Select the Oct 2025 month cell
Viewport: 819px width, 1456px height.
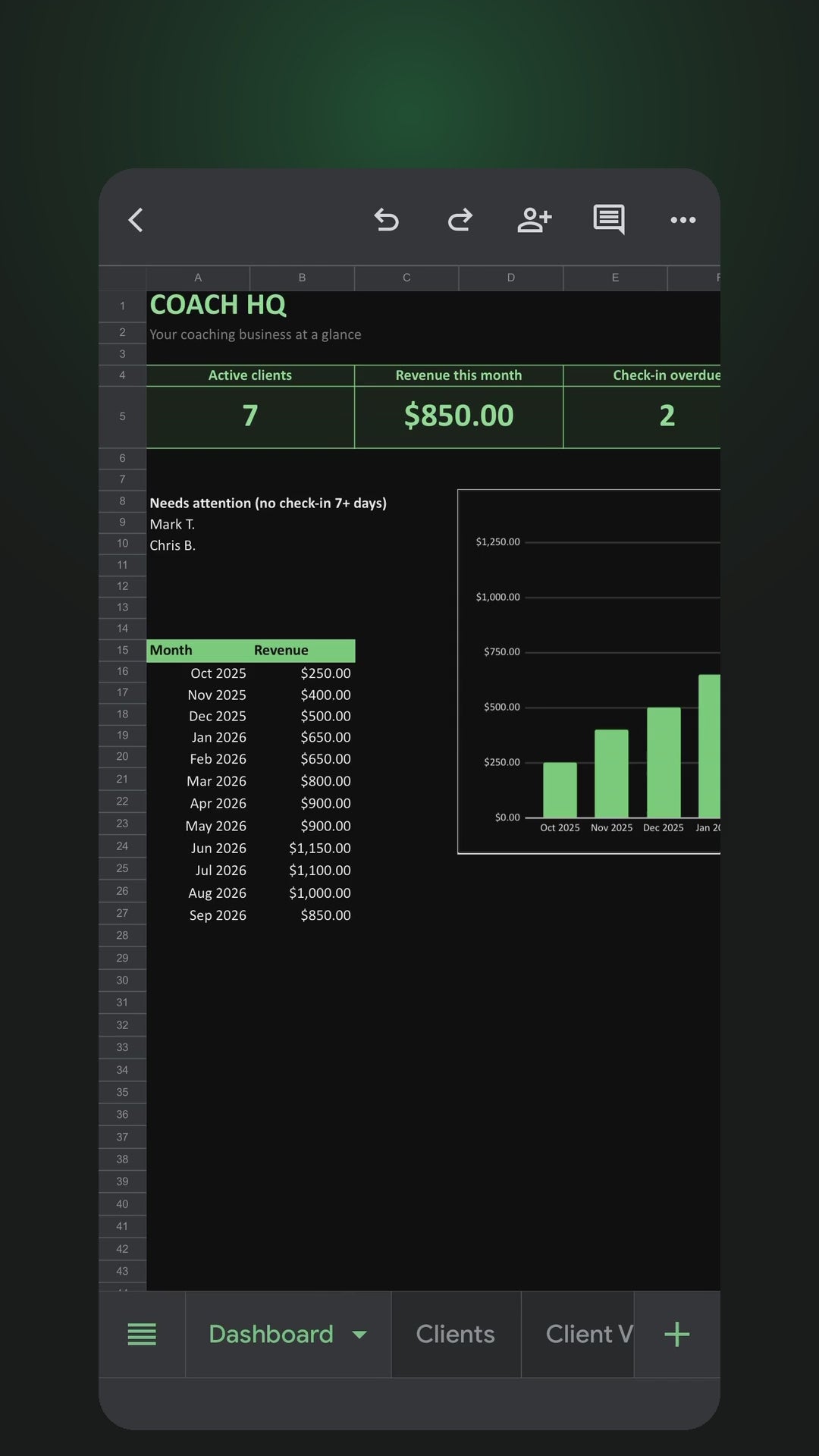[x=198, y=673]
